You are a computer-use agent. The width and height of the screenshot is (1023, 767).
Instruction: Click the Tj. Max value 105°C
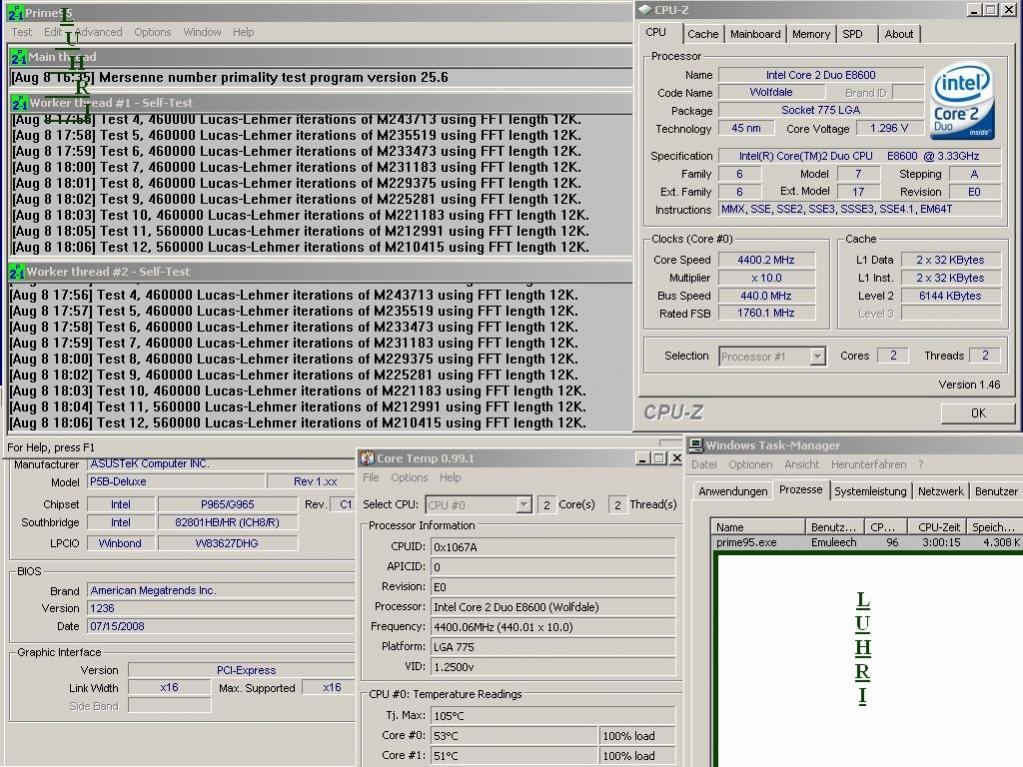click(553, 715)
